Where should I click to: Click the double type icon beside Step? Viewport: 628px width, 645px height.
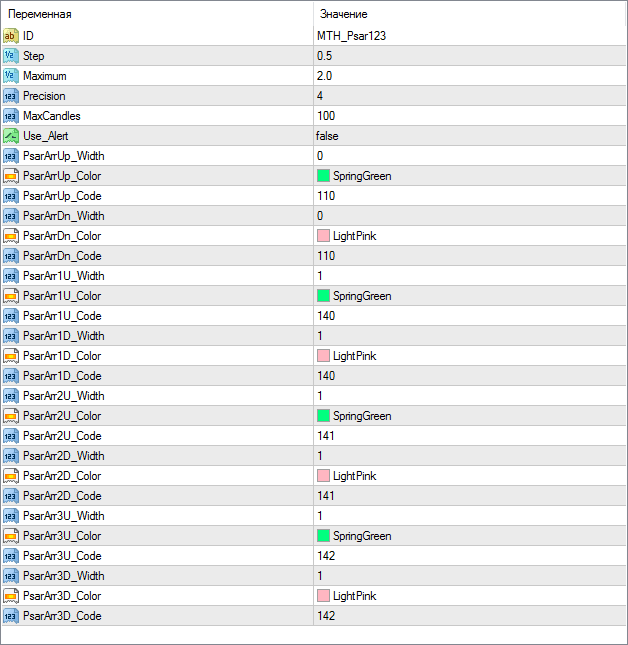pos(11,56)
